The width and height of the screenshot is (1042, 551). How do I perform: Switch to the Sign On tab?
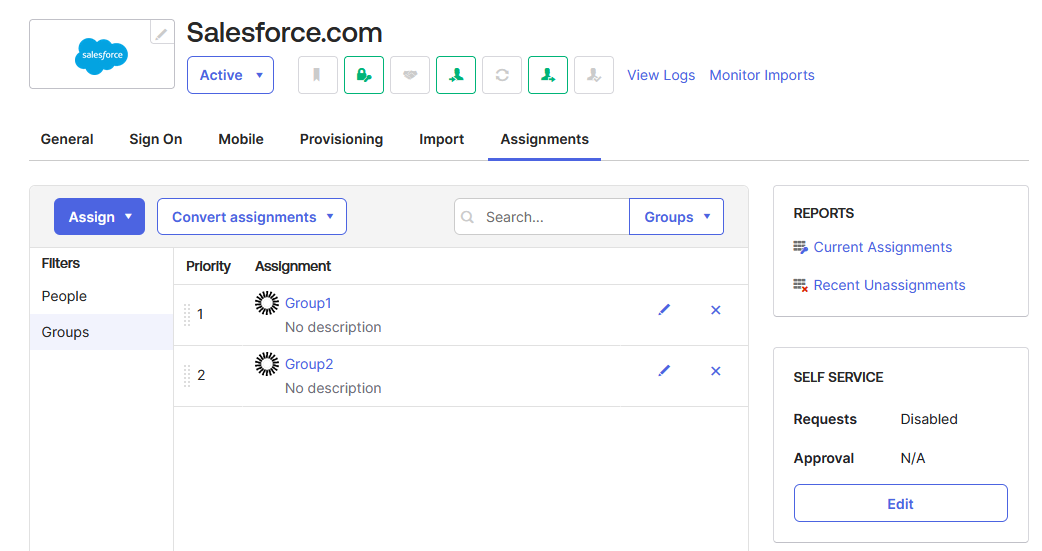pyautogui.click(x=155, y=139)
